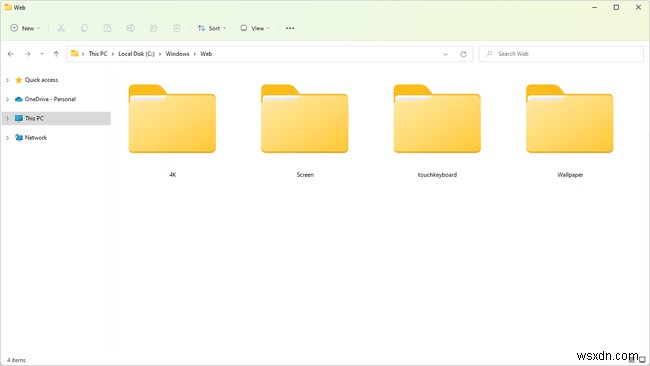
Task: Expand the Network tree node
Action: [7, 138]
